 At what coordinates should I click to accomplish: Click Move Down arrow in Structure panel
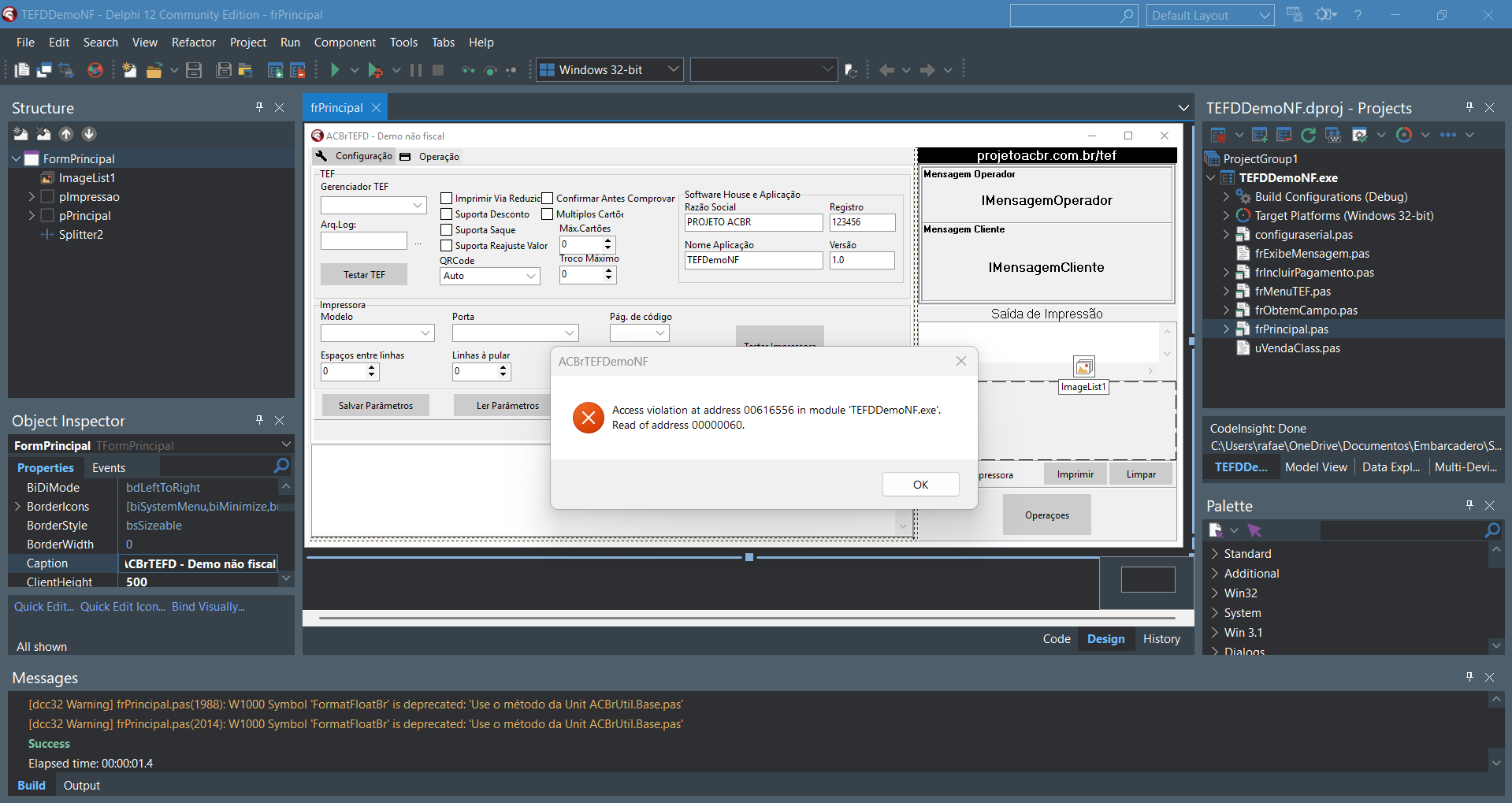(89, 134)
